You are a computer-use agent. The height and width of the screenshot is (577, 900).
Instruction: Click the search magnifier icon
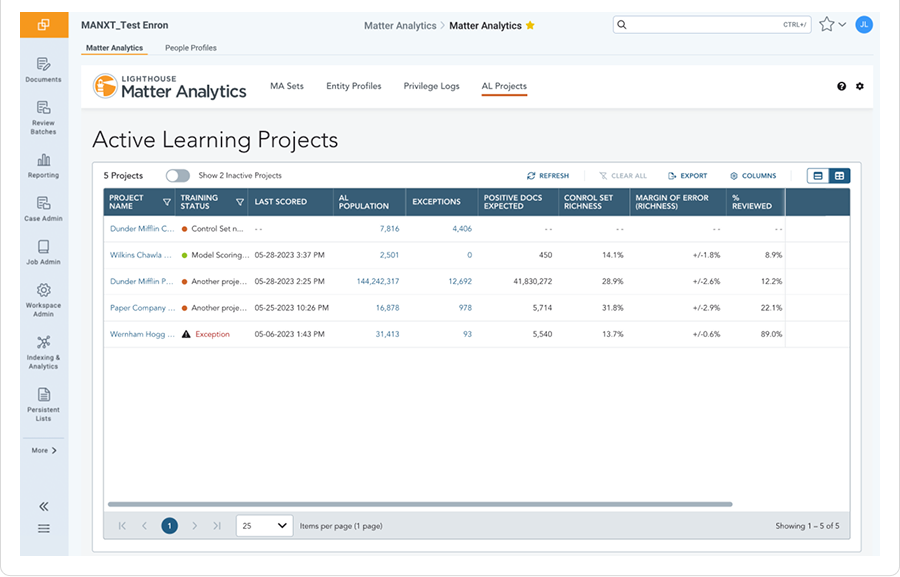pos(622,25)
